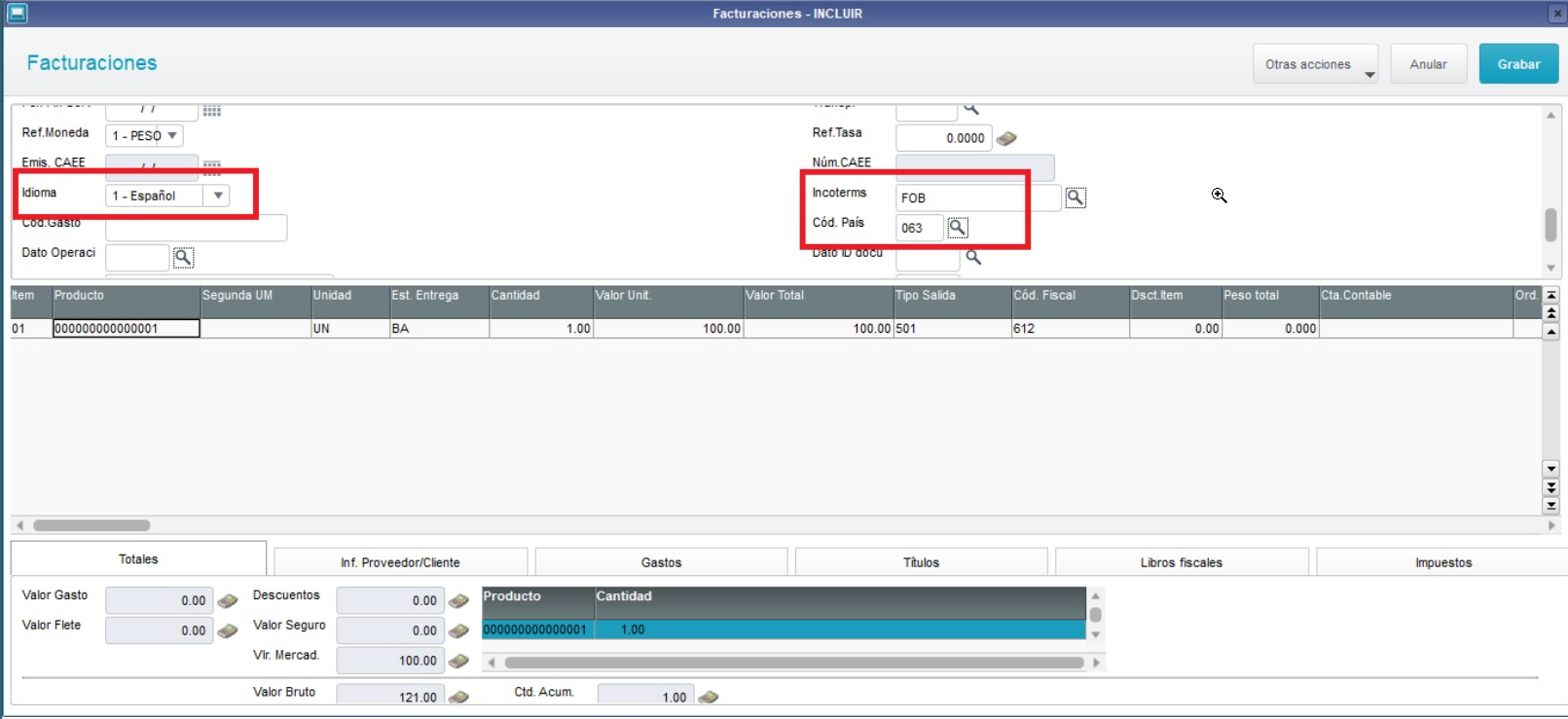Click the Valor Gasto field
Image resolution: width=1568 pixels, height=719 pixels.
[159, 601]
